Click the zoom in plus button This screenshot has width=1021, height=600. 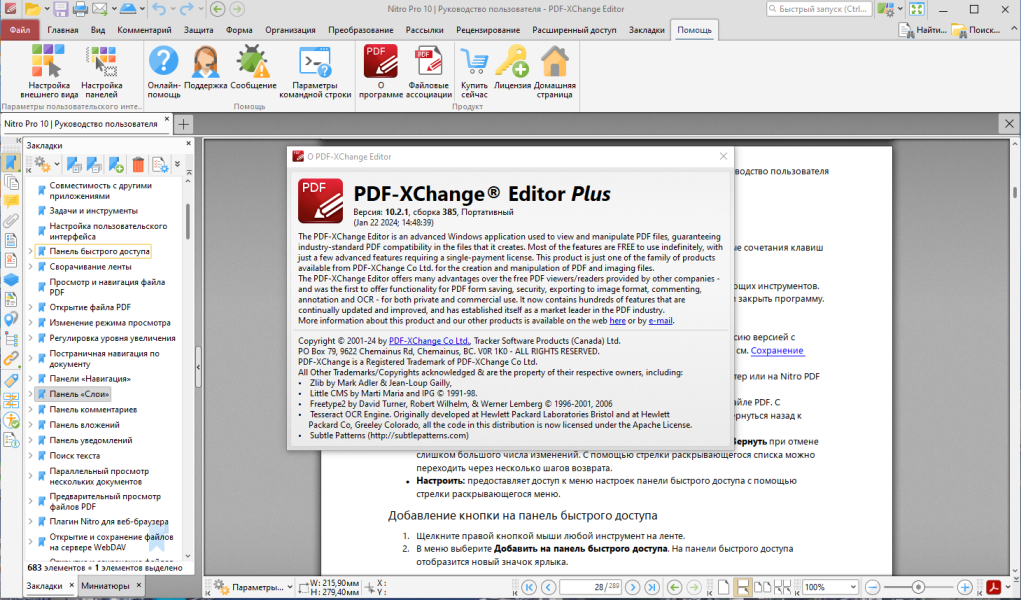click(x=965, y=587)
